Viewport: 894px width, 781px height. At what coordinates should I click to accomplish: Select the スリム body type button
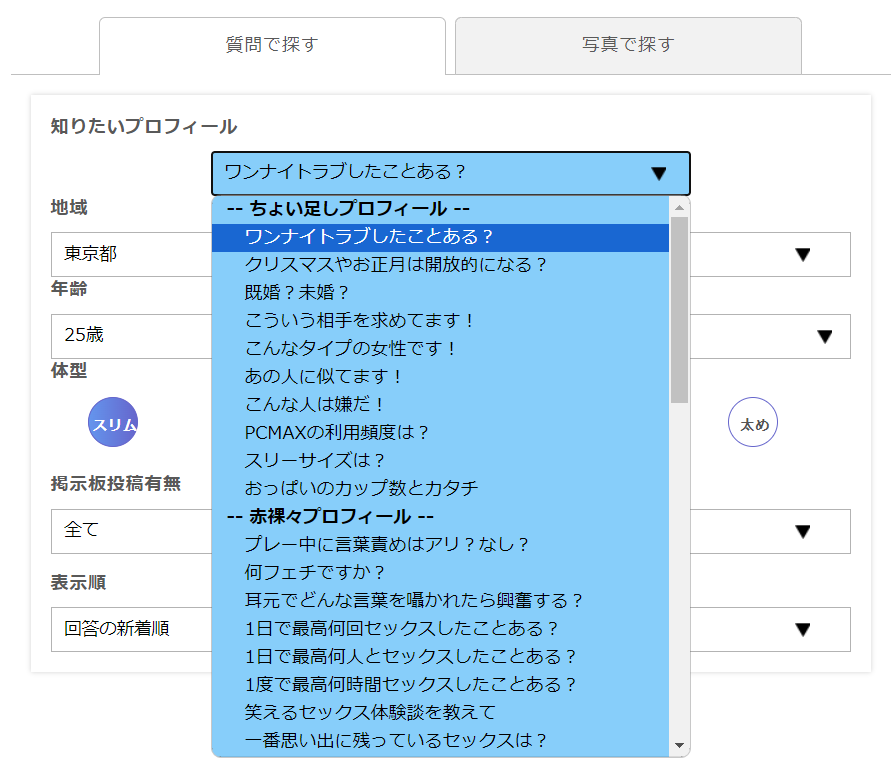coord(113,423)
